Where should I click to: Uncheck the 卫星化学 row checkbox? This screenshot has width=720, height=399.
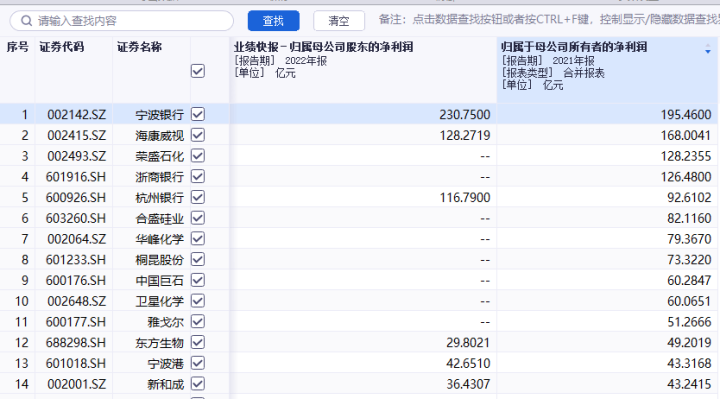pyautogui.click(x=198, y=301)
